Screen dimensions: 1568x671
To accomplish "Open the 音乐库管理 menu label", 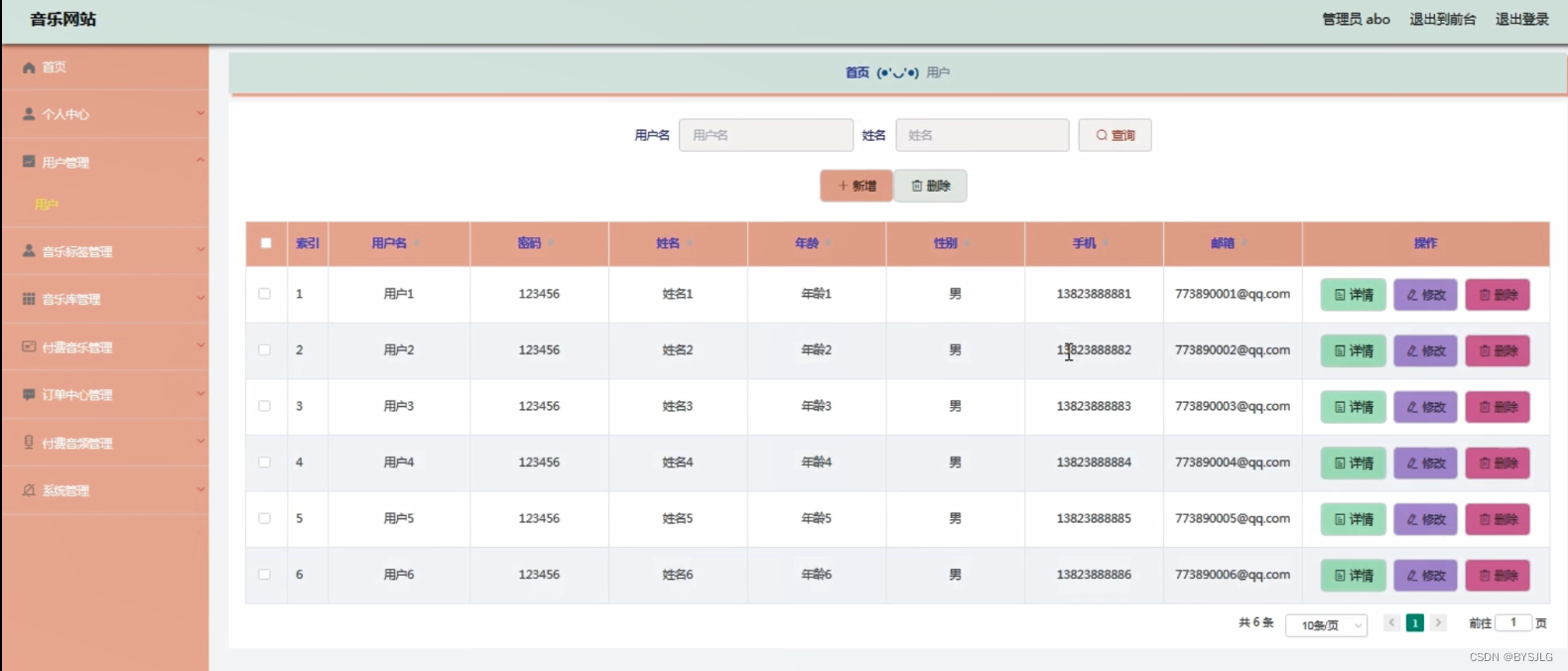I will pos(71,300).
